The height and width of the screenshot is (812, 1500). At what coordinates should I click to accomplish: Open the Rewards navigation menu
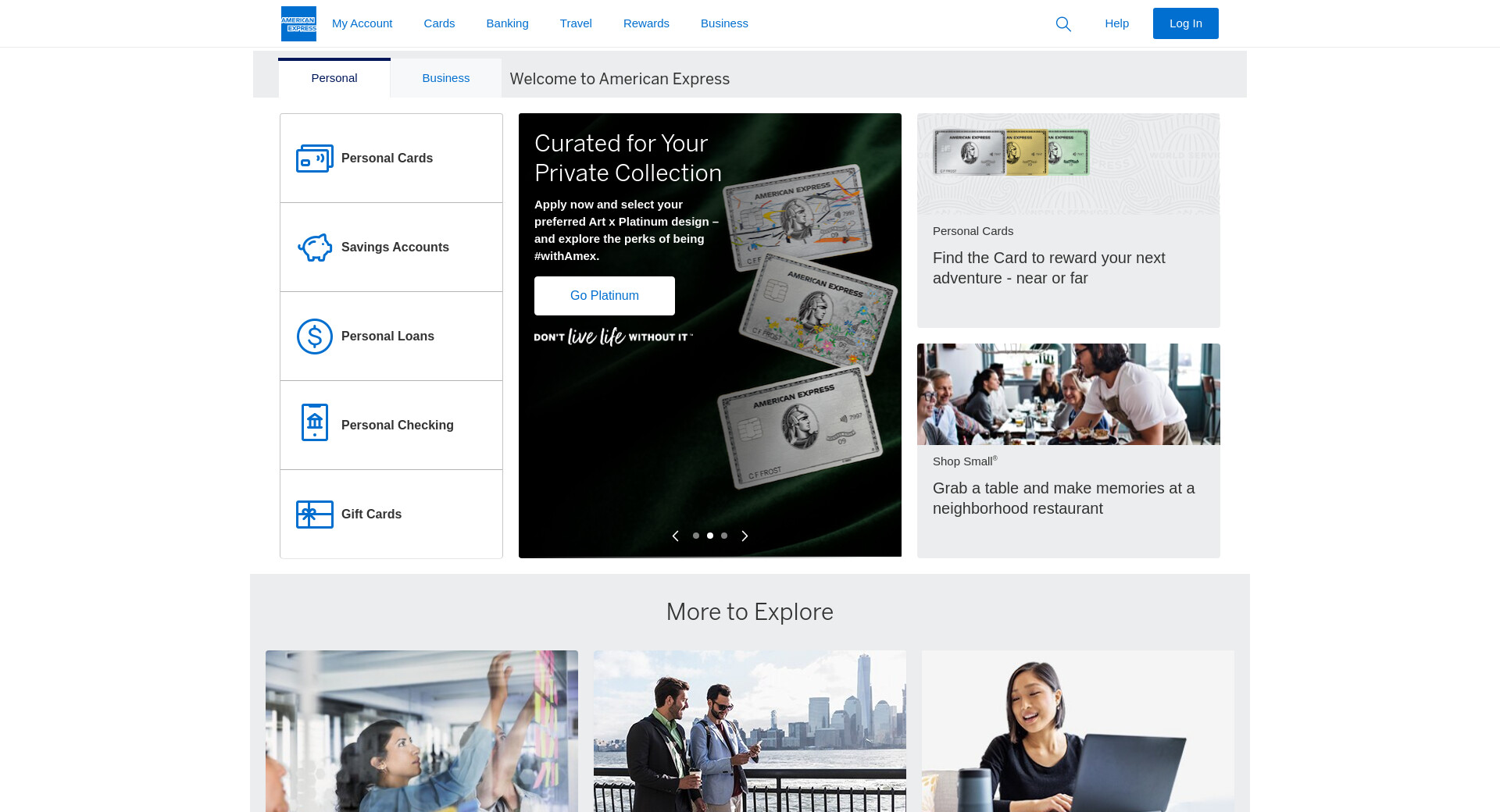646,23
